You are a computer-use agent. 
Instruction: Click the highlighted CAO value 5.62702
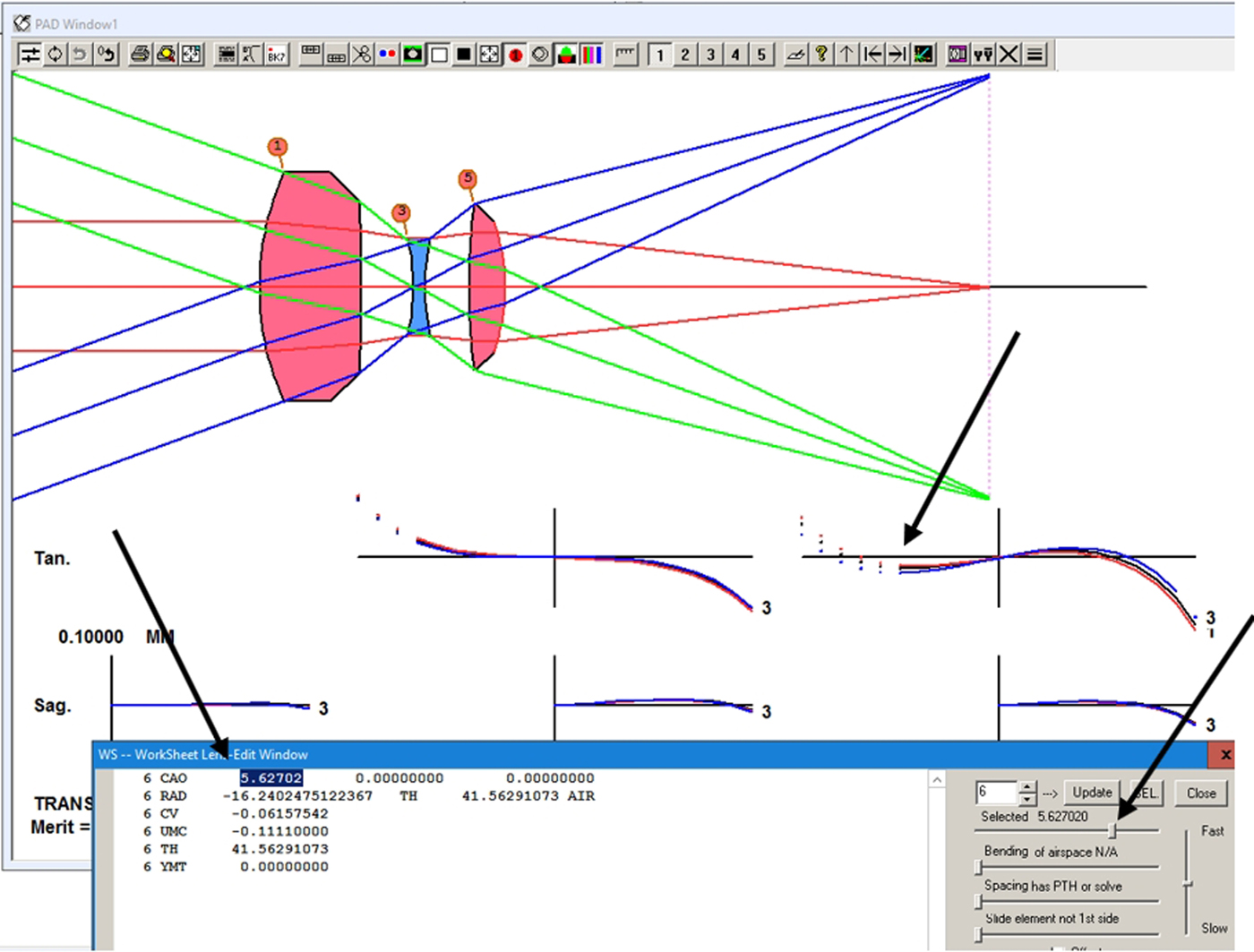(x=271, y=778)
